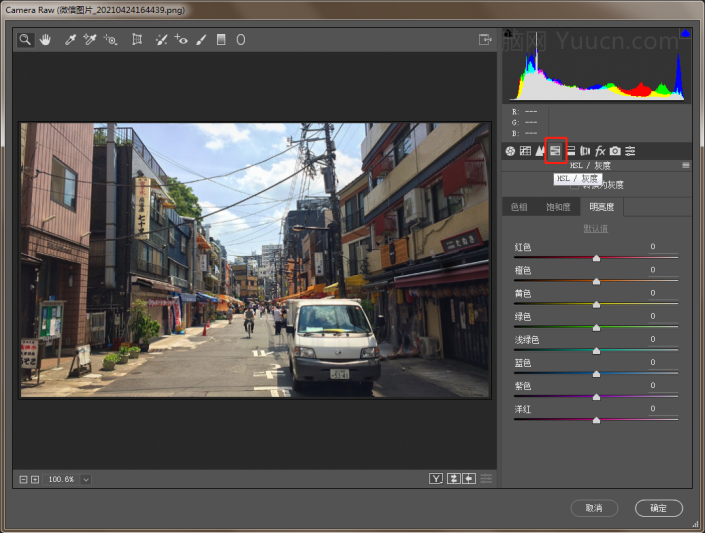The height and width of the screenshot is (533, 705).
Task: Choose the Adjustment Brush tool
Action: click(x=201, y=40)
